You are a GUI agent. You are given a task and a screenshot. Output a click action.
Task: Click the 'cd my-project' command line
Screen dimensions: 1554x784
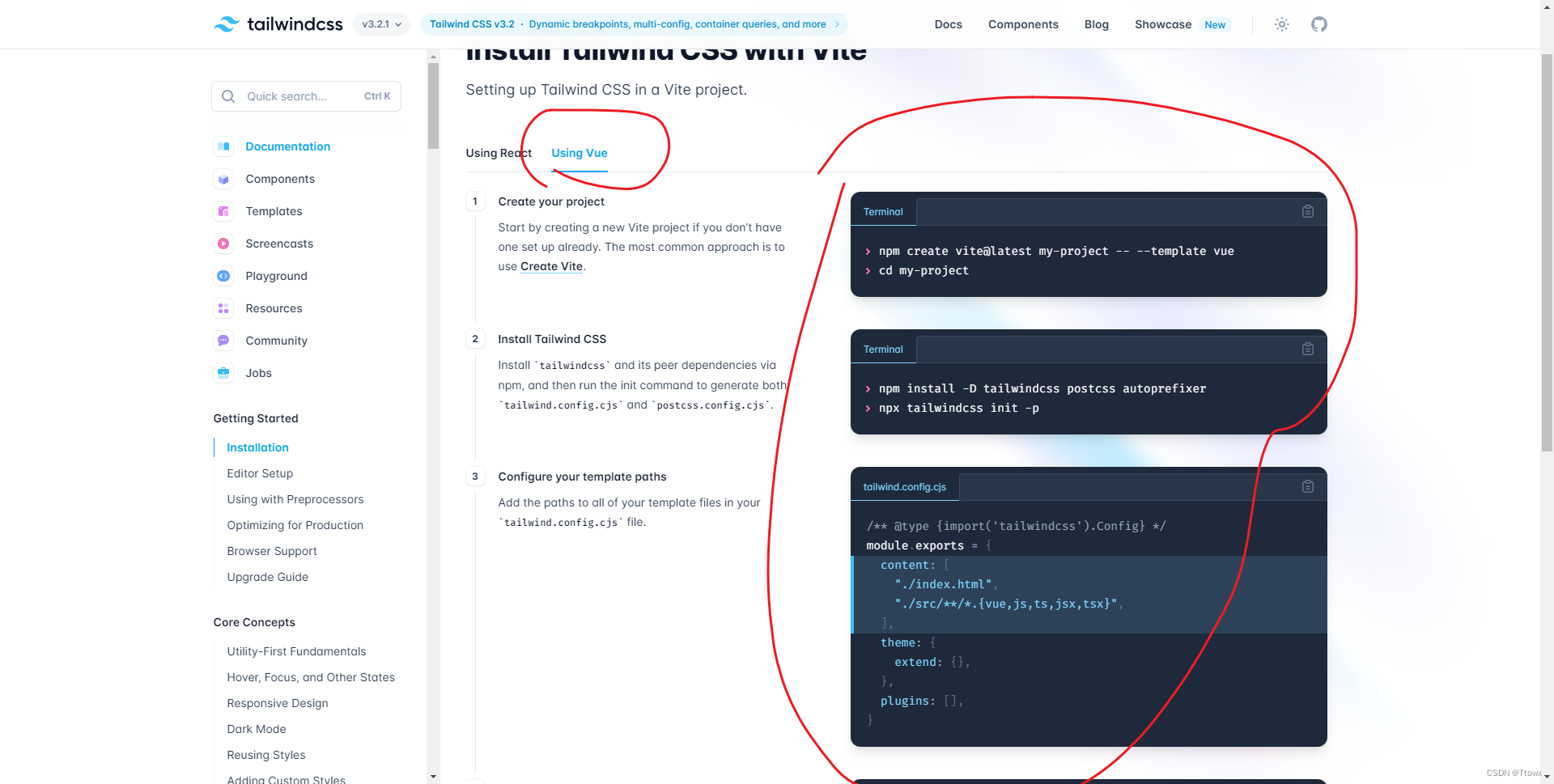click(923, 270)
